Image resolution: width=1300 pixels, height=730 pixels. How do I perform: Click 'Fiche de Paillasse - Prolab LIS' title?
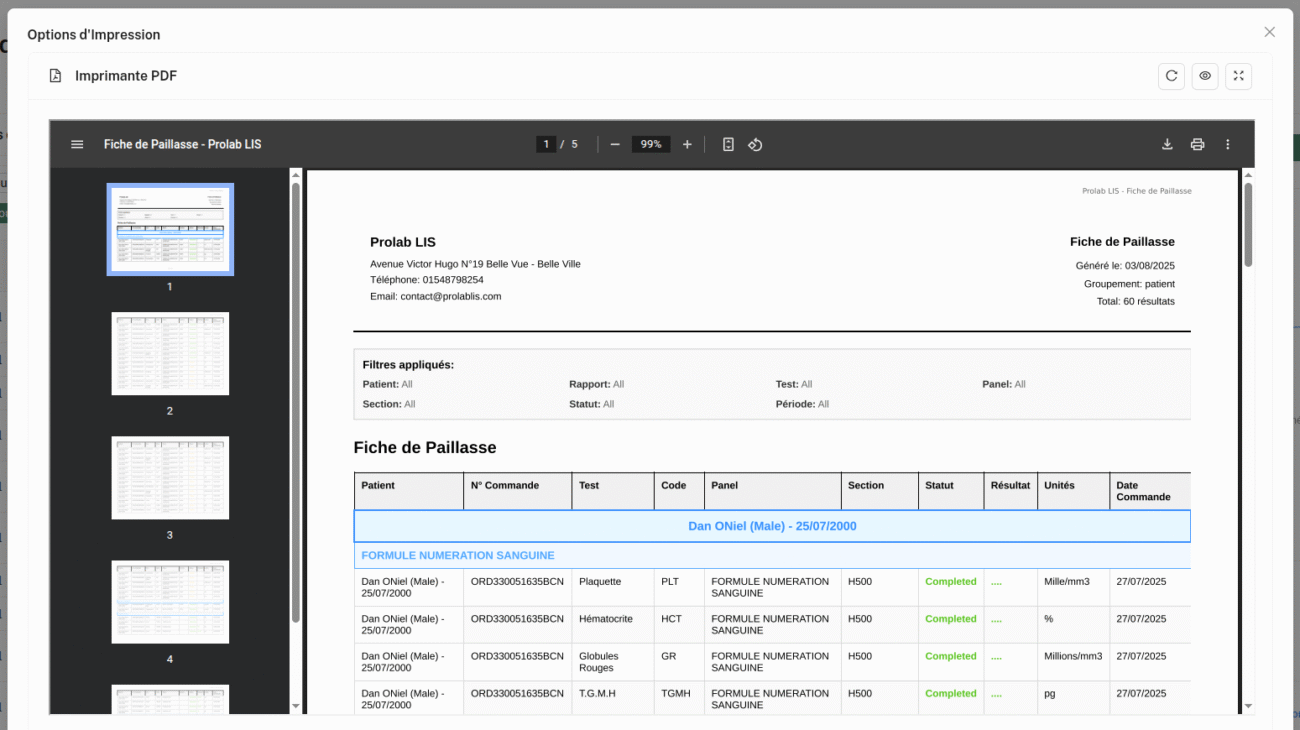[x=183, y=144]
